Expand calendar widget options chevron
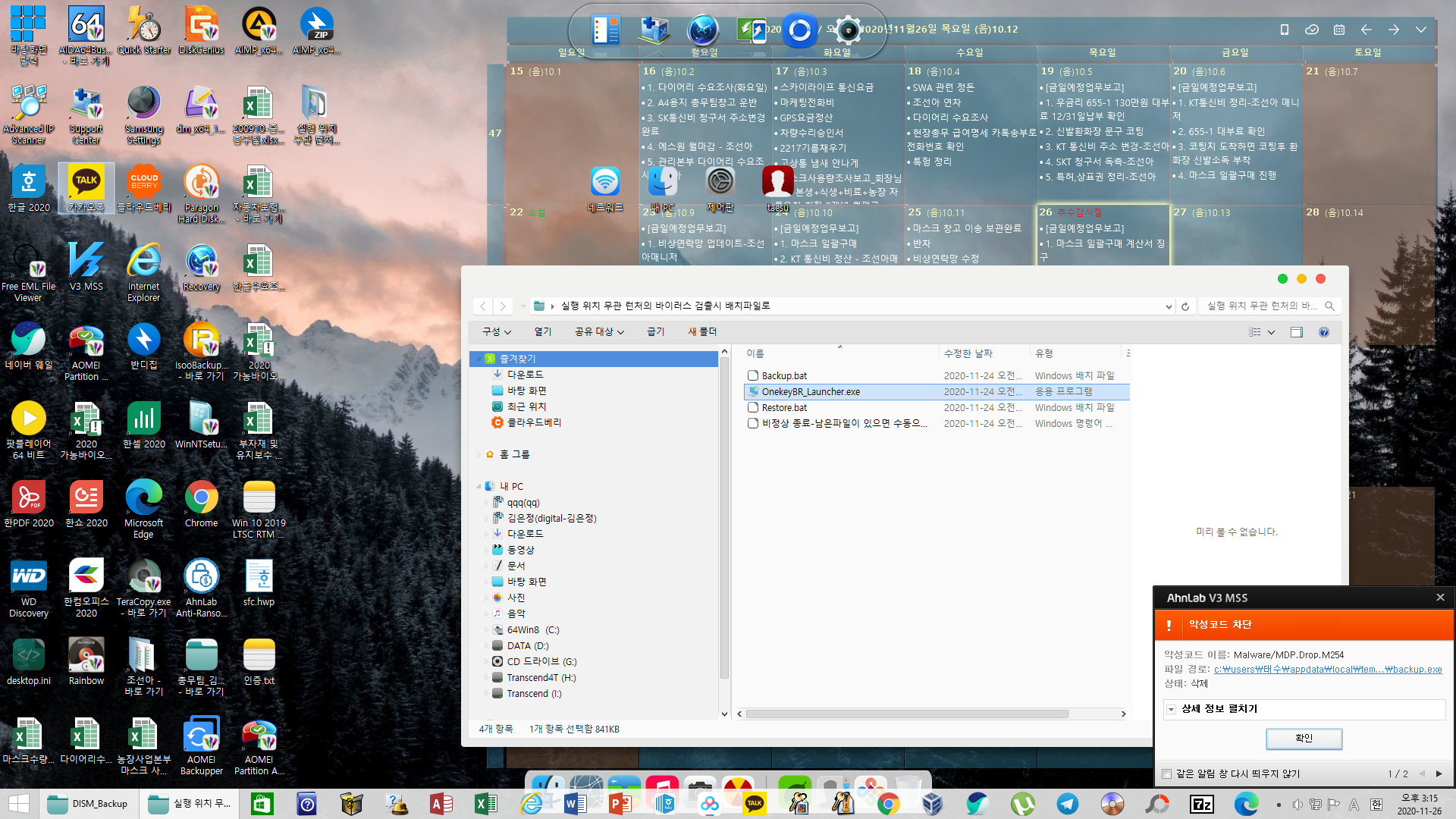The image size is (1456, 819). pyautogui.click(x=1421, y=30)
